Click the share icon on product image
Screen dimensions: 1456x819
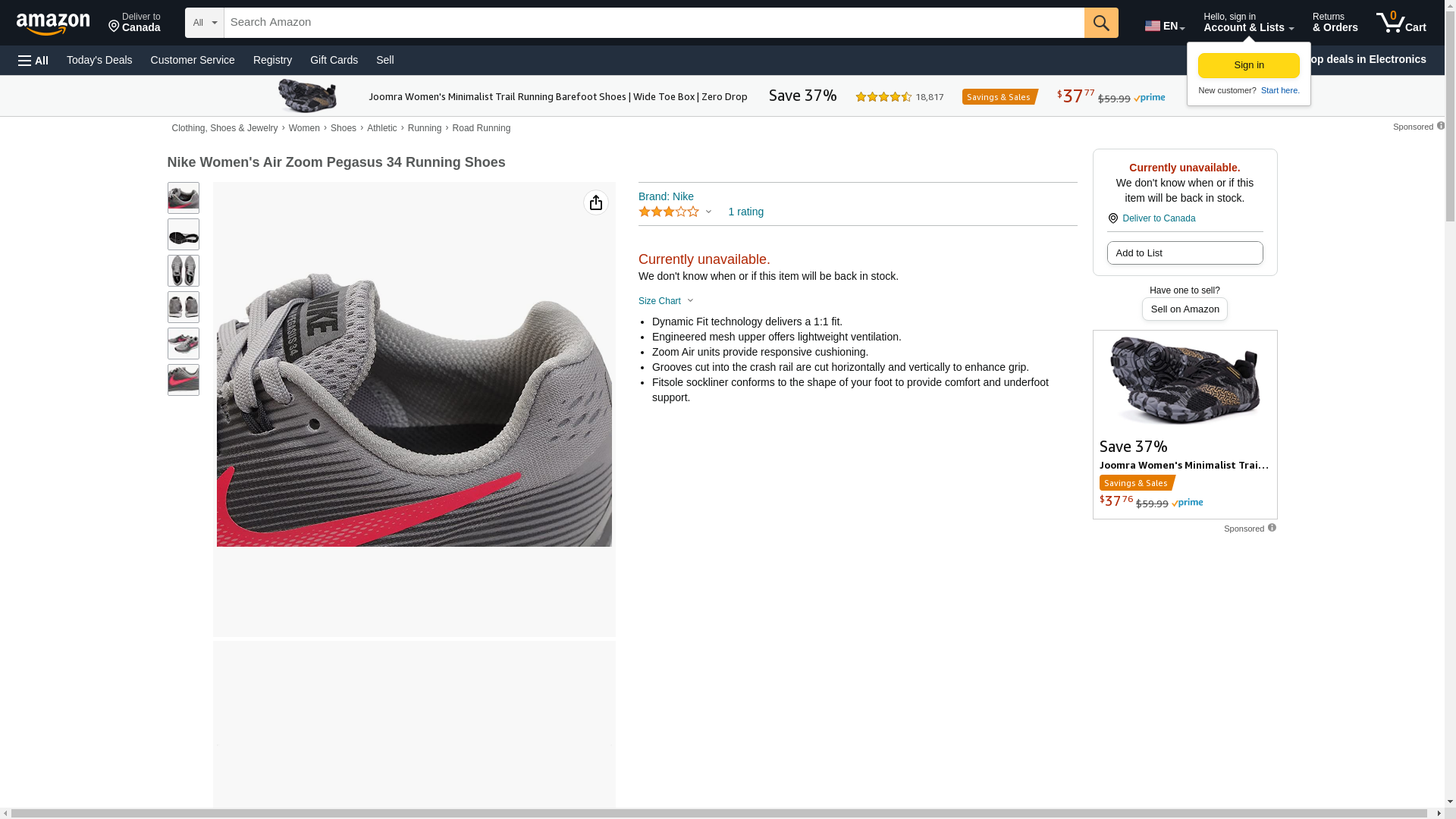tap(596, 202)
